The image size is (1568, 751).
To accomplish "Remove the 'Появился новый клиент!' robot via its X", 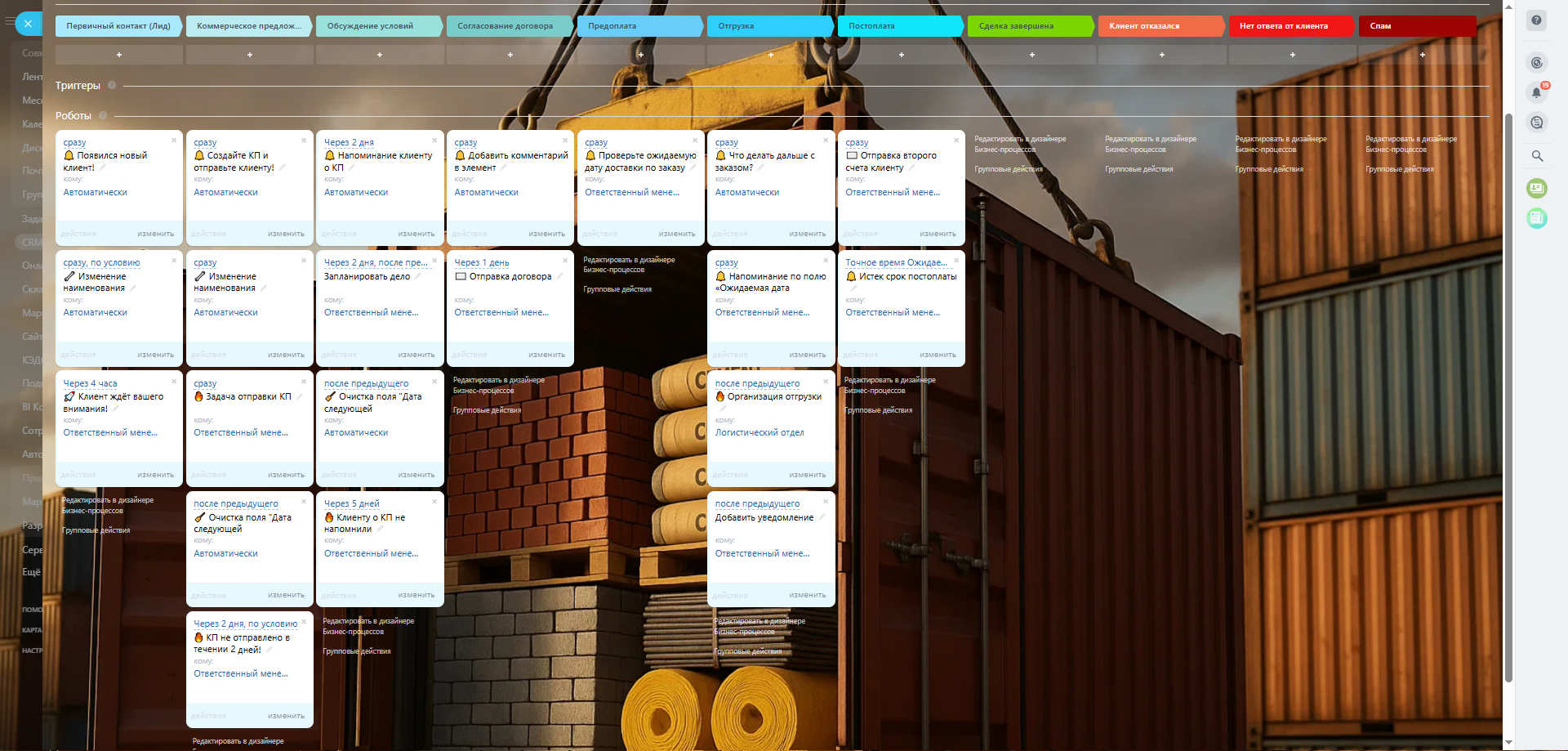I will (174, 141).
